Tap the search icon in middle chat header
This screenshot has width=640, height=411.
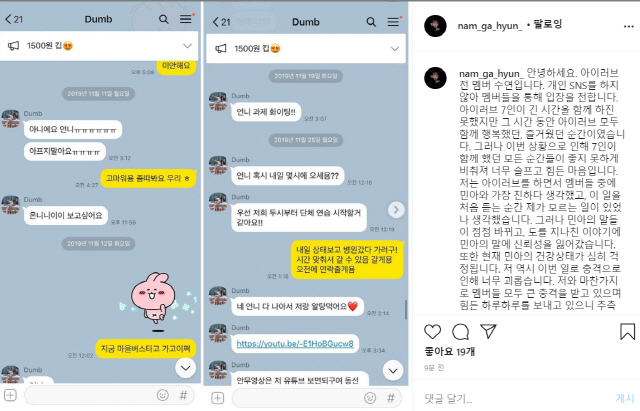(371, 22)
